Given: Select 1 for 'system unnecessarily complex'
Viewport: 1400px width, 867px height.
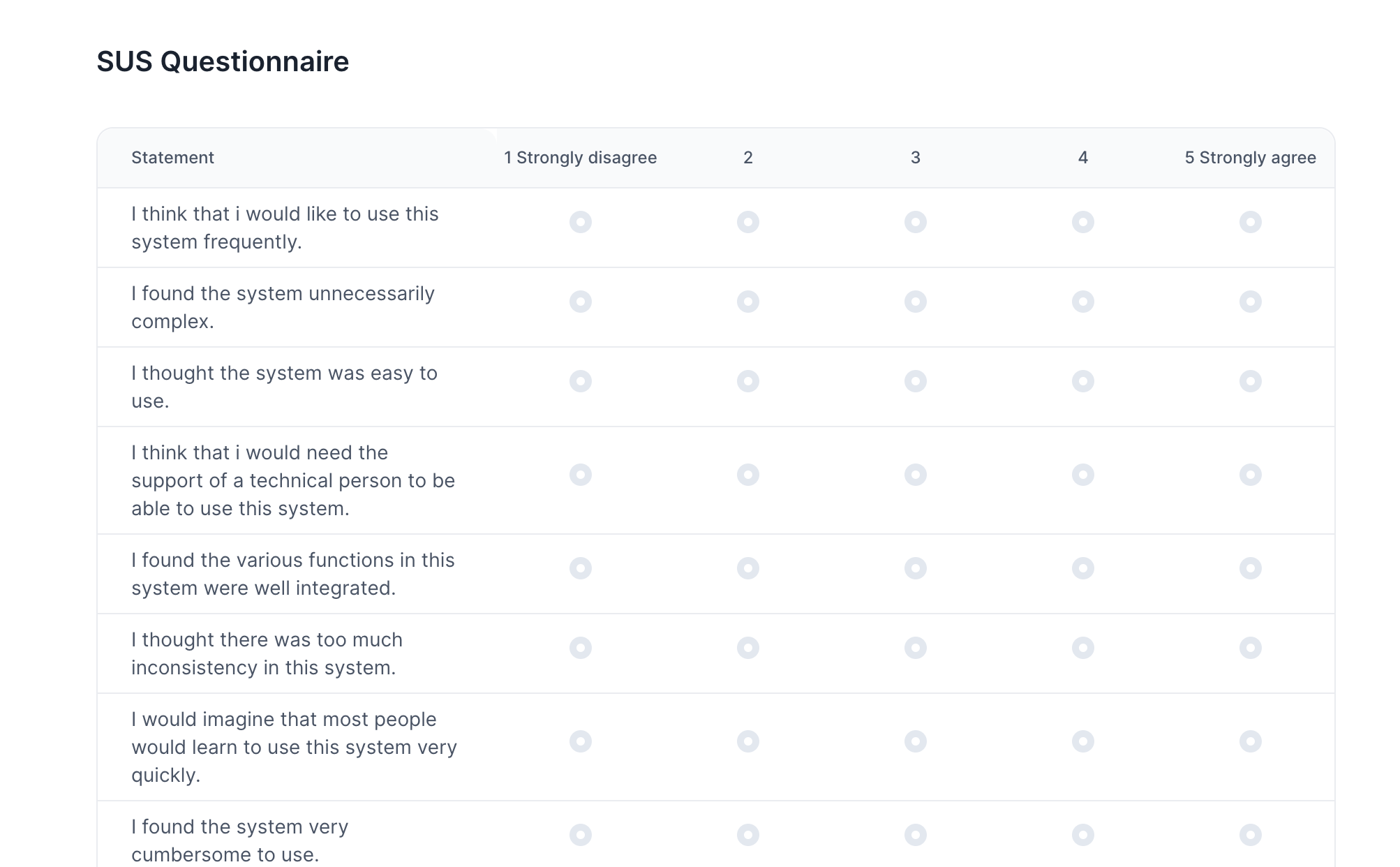Looking at the screenshot, I should click(581, 302).
